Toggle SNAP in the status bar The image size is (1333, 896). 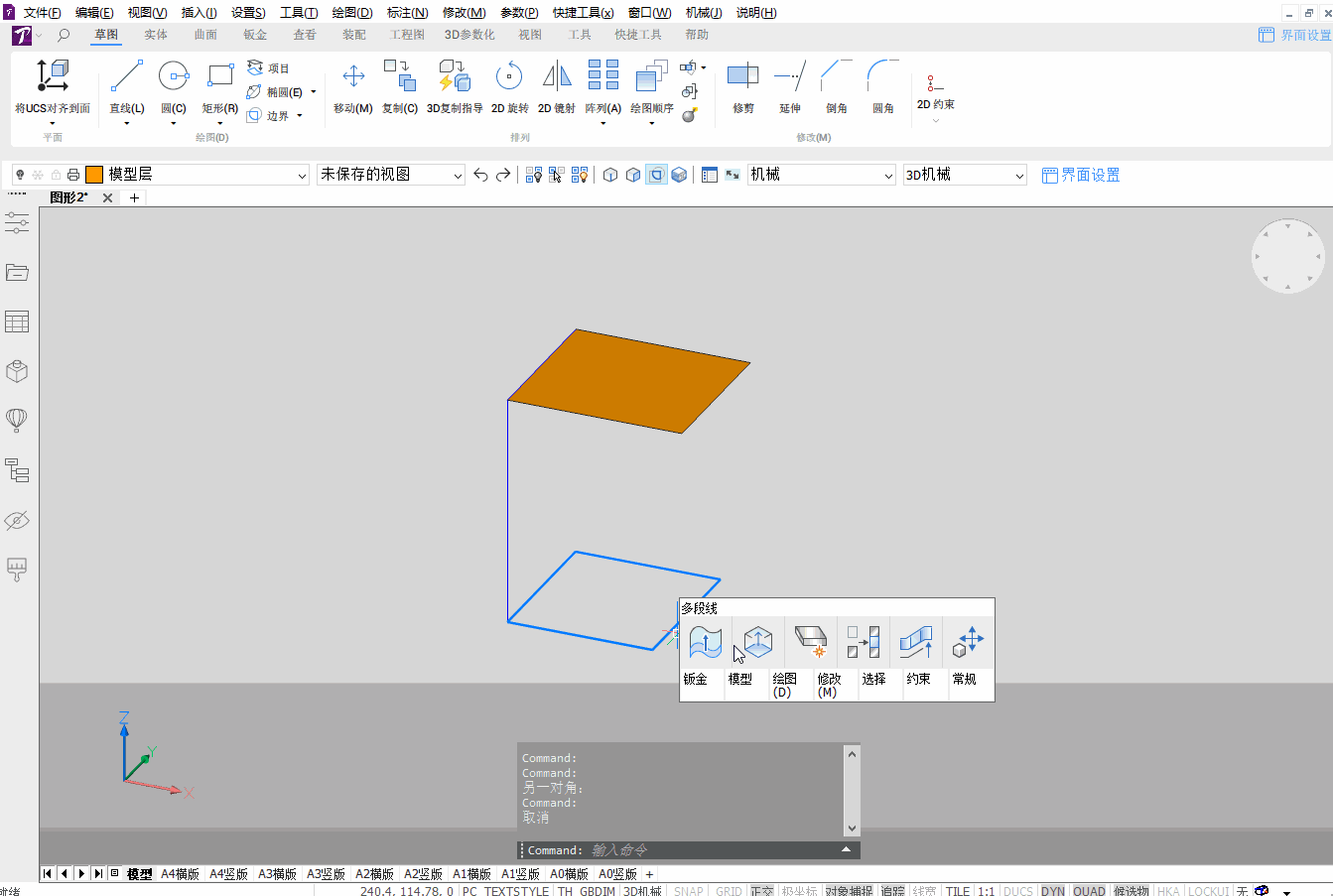tap(689, 891)
